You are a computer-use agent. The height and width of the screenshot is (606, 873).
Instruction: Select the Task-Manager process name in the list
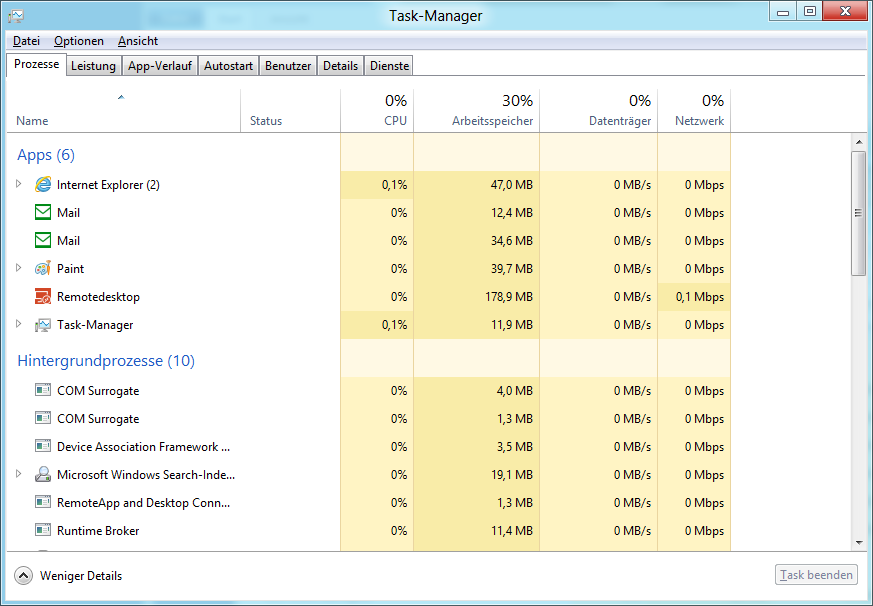[95, 325]
